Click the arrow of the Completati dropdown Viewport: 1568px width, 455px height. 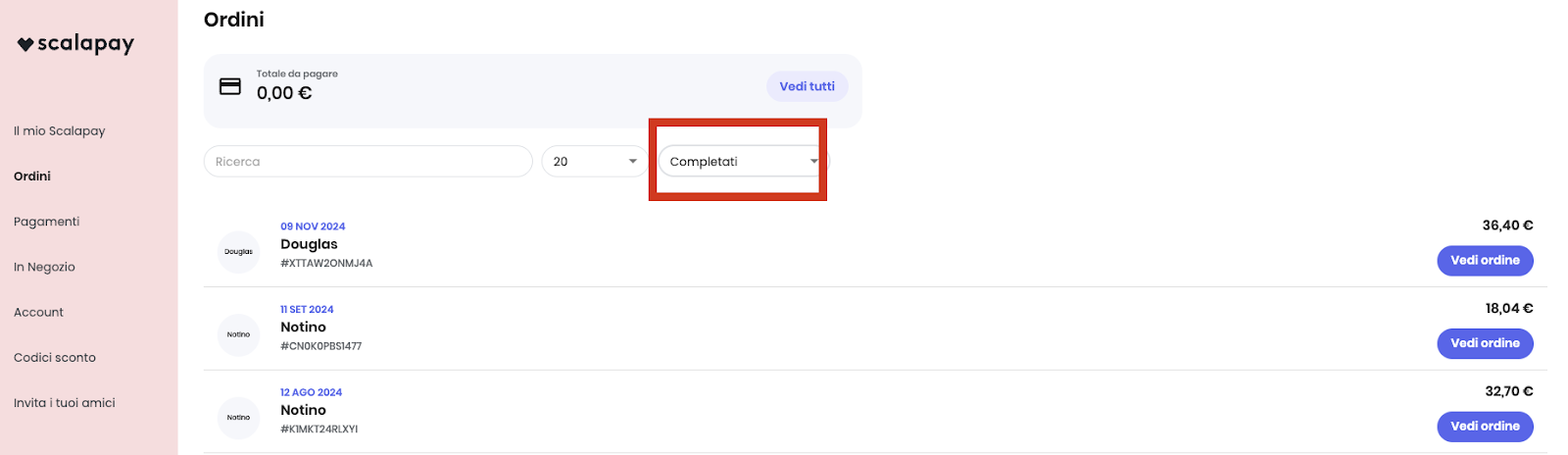coord(813,162)
